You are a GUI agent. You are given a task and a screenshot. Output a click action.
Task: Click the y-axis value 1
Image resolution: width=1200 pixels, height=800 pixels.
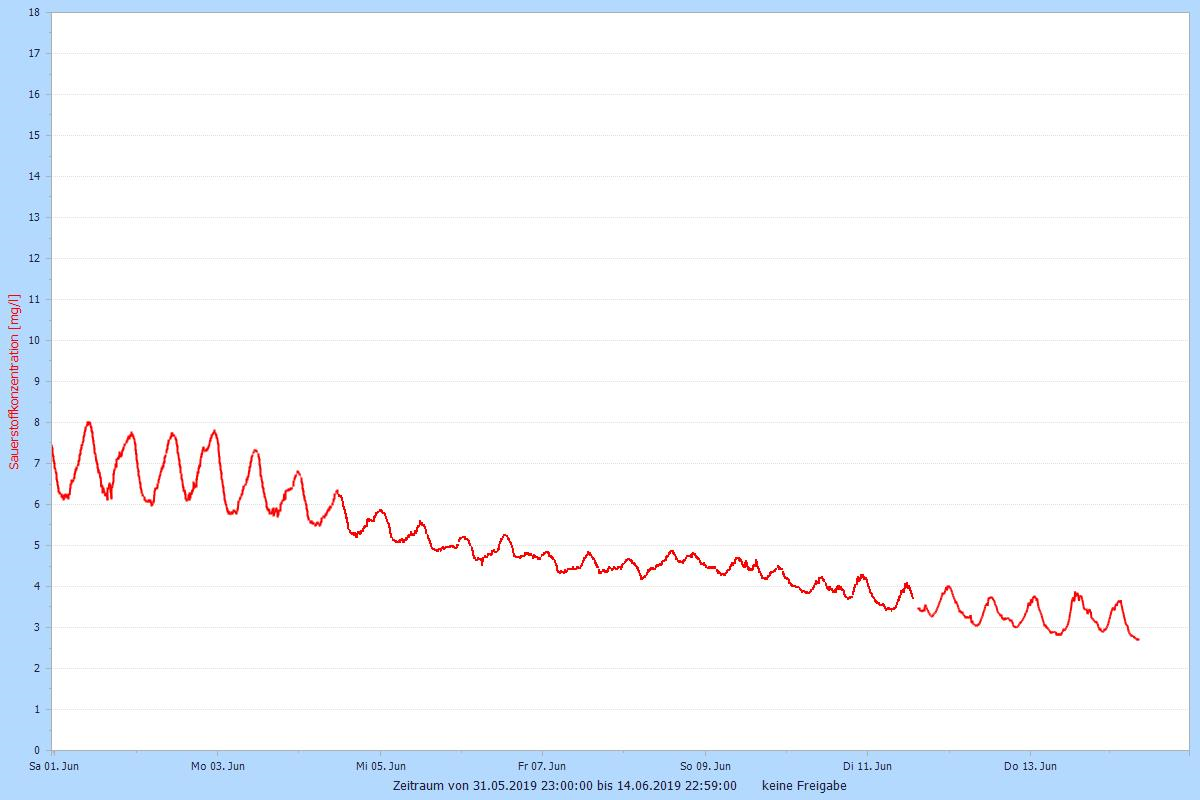[37, 709]
